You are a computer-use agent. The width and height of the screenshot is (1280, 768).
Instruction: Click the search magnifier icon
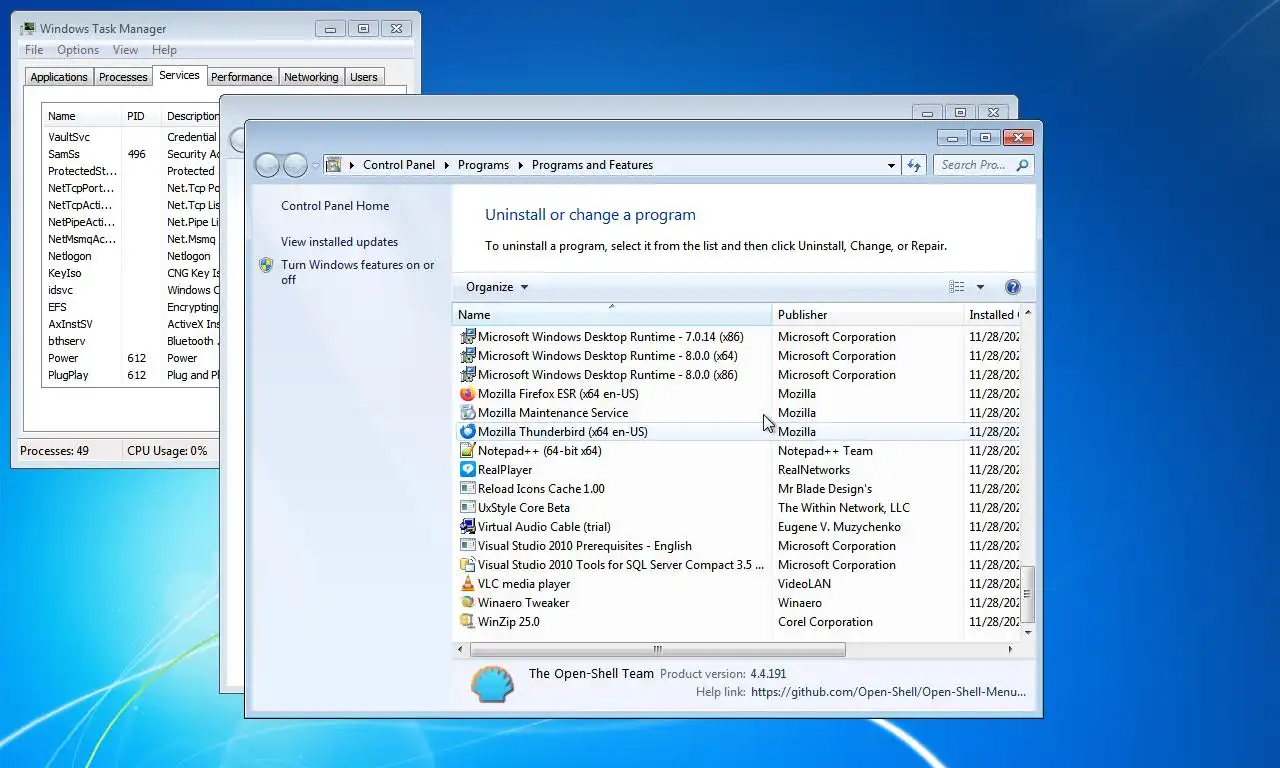(x=1022, y=165)
